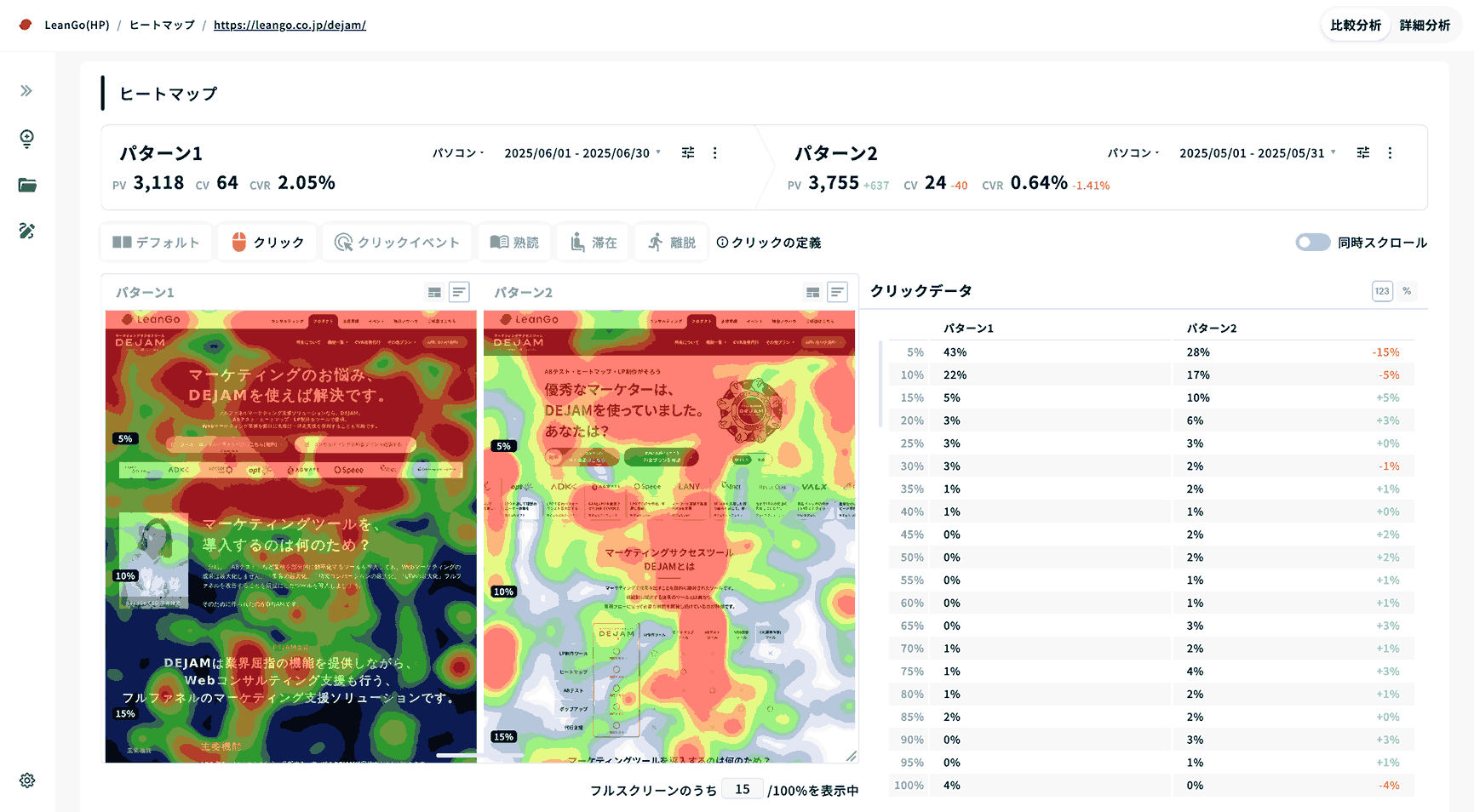The height and width of the screenshot is (812, 1474).
Task: Click the fullscreen percentage input showing 15
Action: (x=743, y=789)
